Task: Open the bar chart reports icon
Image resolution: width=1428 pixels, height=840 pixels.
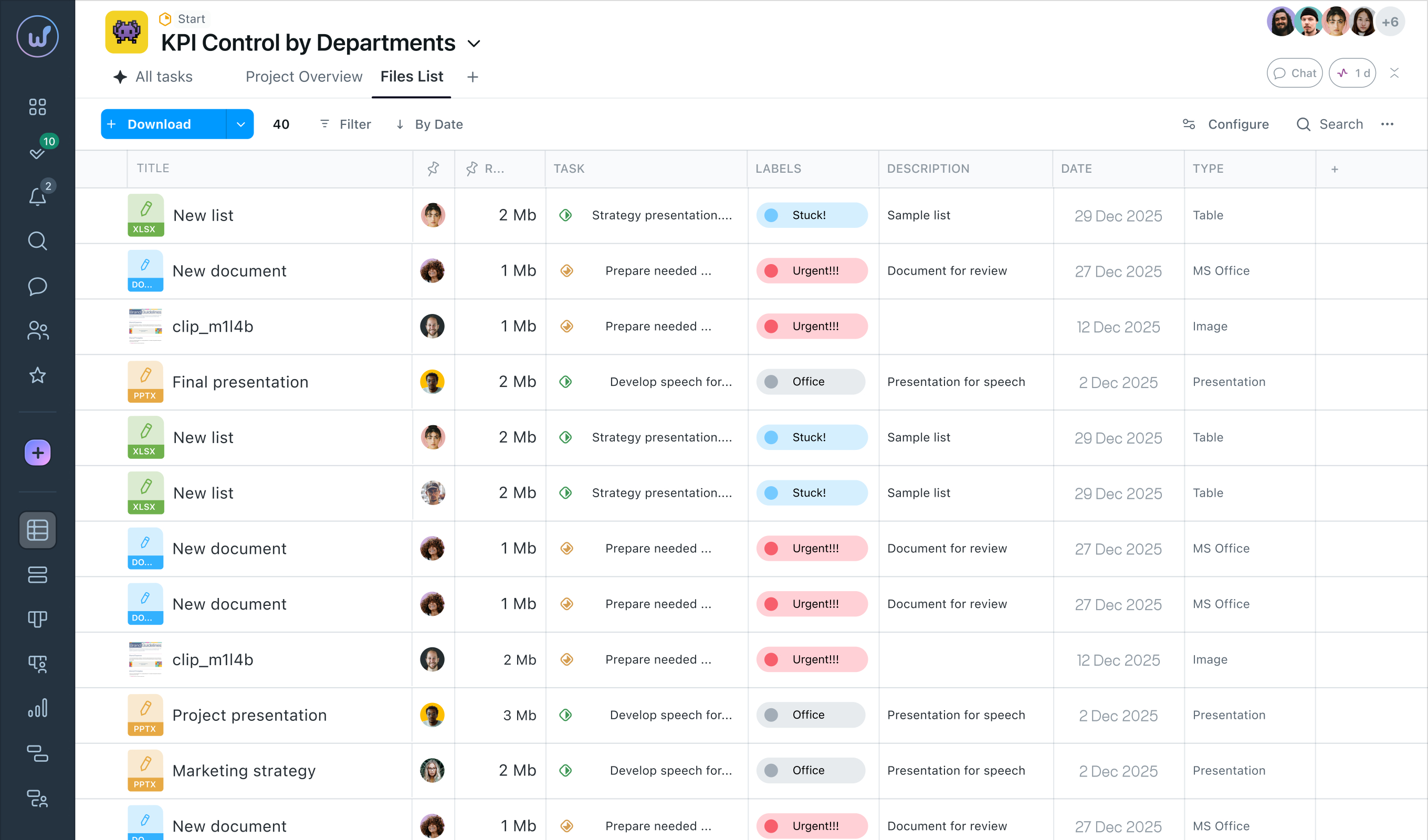Action: [37, 709]
